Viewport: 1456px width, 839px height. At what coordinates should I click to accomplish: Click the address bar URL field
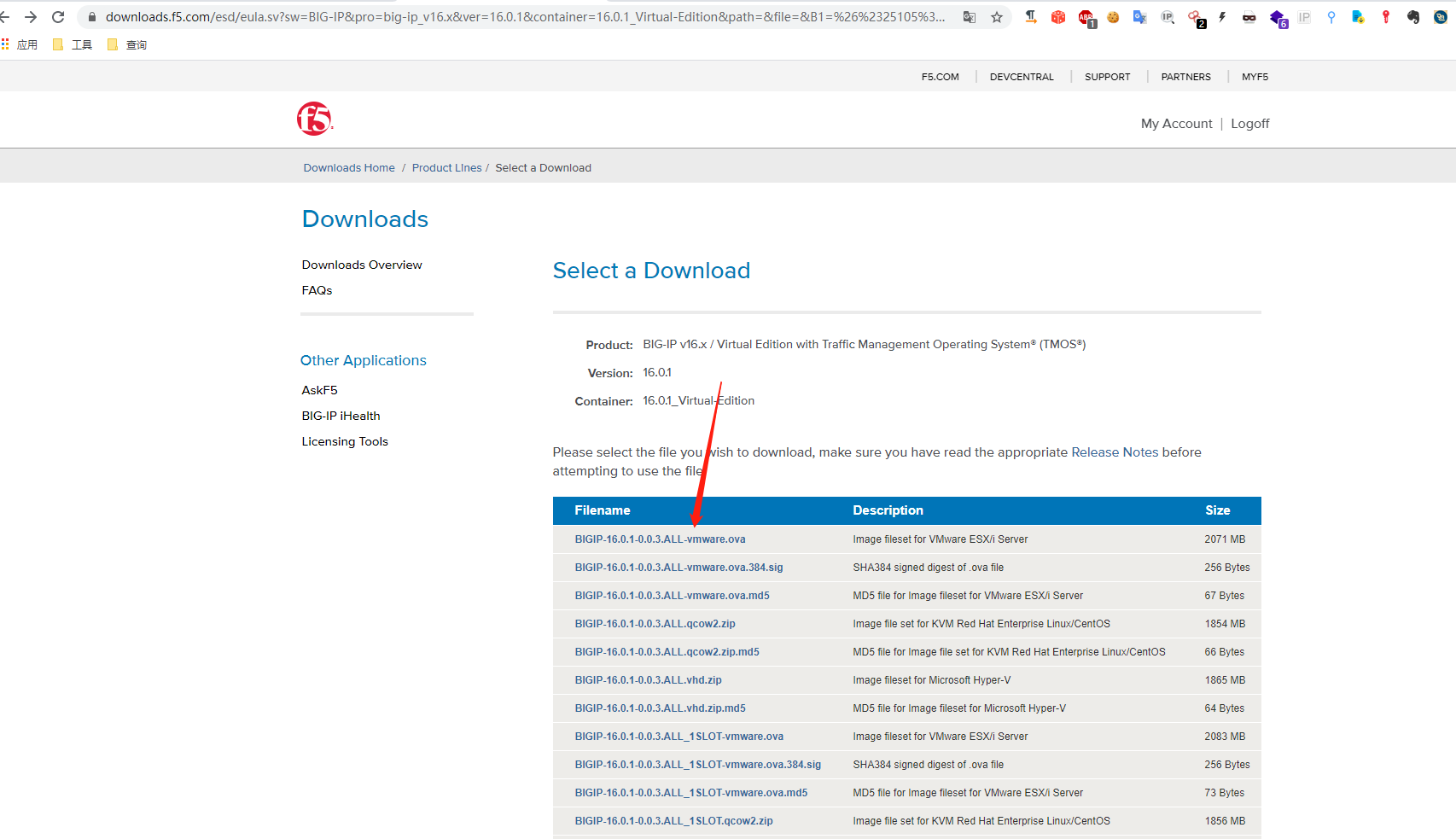click(525, 17)
